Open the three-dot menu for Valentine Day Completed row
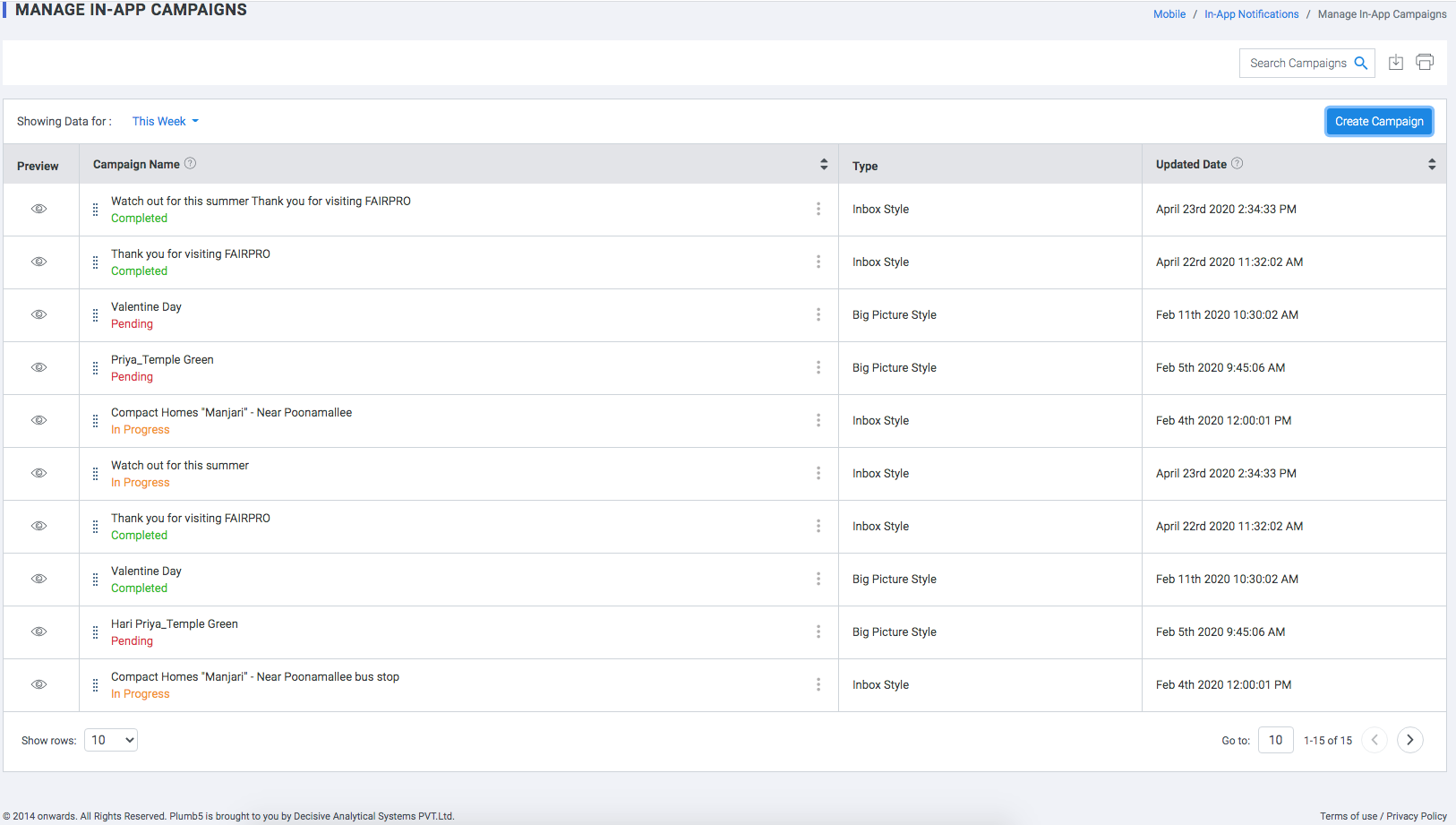1456x825 pixels. [818, 579]
